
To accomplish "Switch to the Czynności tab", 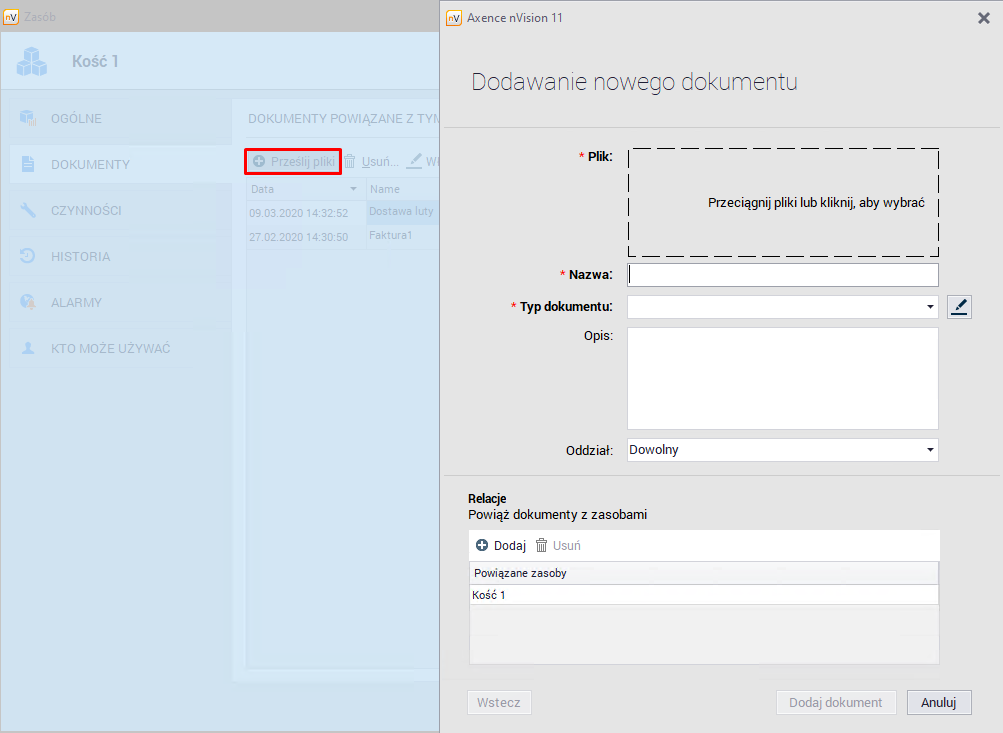I will 86,211.
